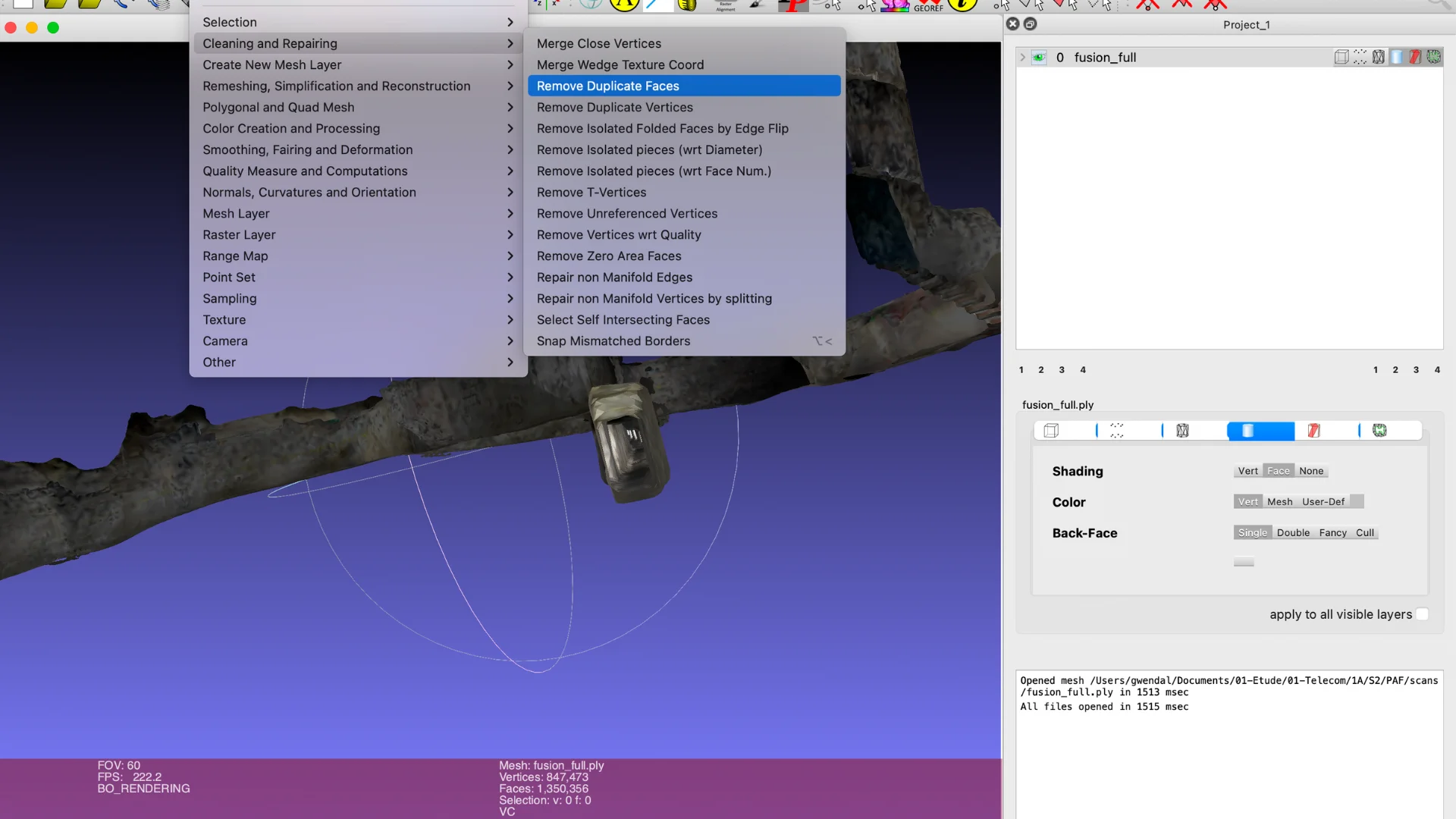Expand Create New Mesh Layer submenu
Screen dimensions: 1456x819
[358, 64]
